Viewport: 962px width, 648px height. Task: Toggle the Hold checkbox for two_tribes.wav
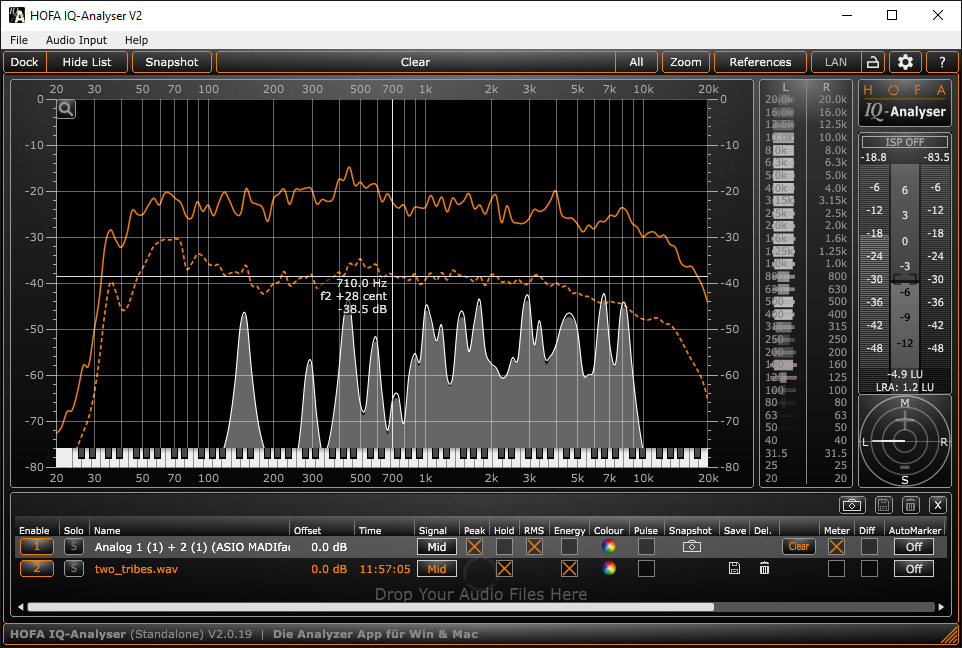click(x=504, y=569)
